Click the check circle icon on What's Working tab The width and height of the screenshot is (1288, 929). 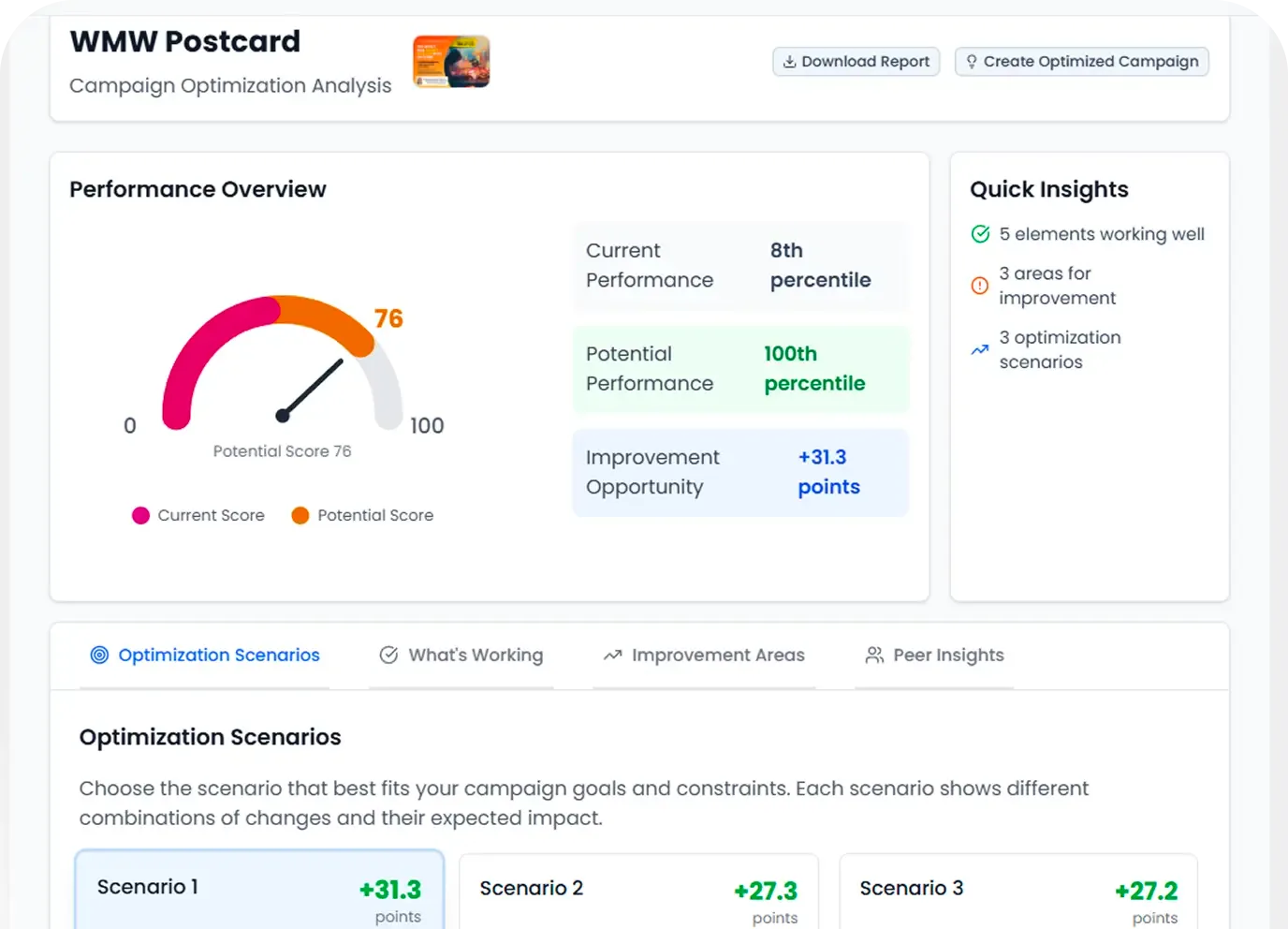(x=388, y=656)
